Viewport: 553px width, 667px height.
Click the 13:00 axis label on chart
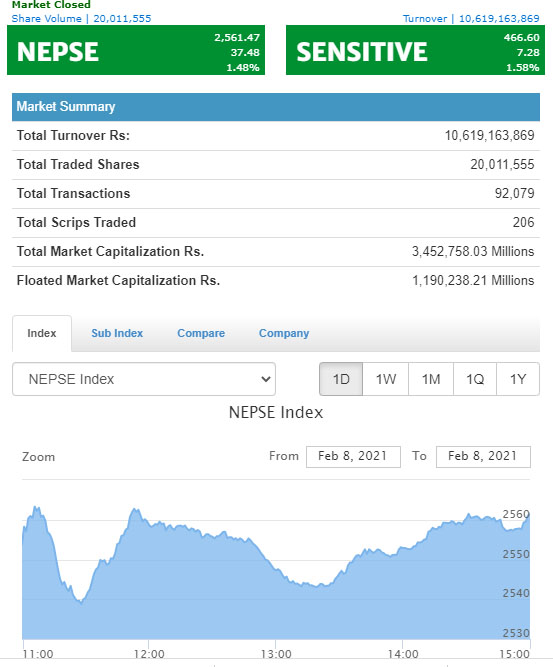276,654
